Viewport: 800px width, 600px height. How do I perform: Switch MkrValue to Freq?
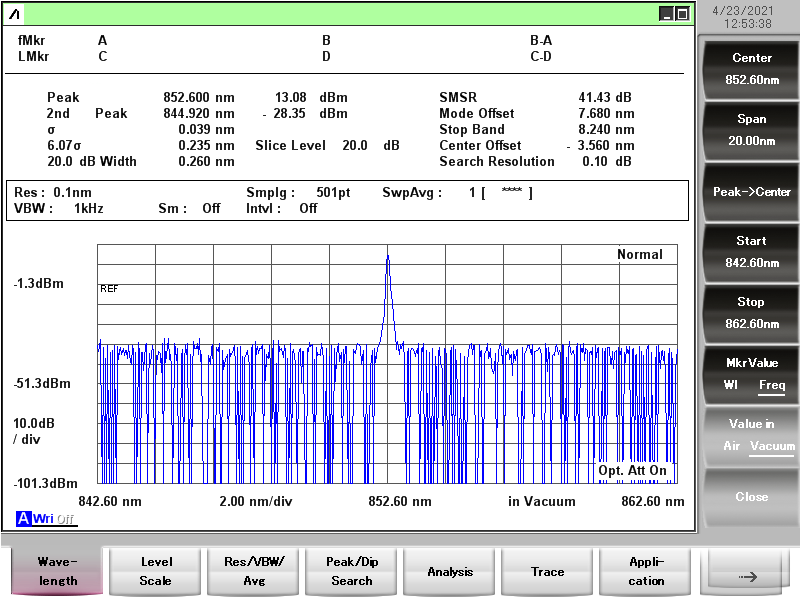click(771, 385)
